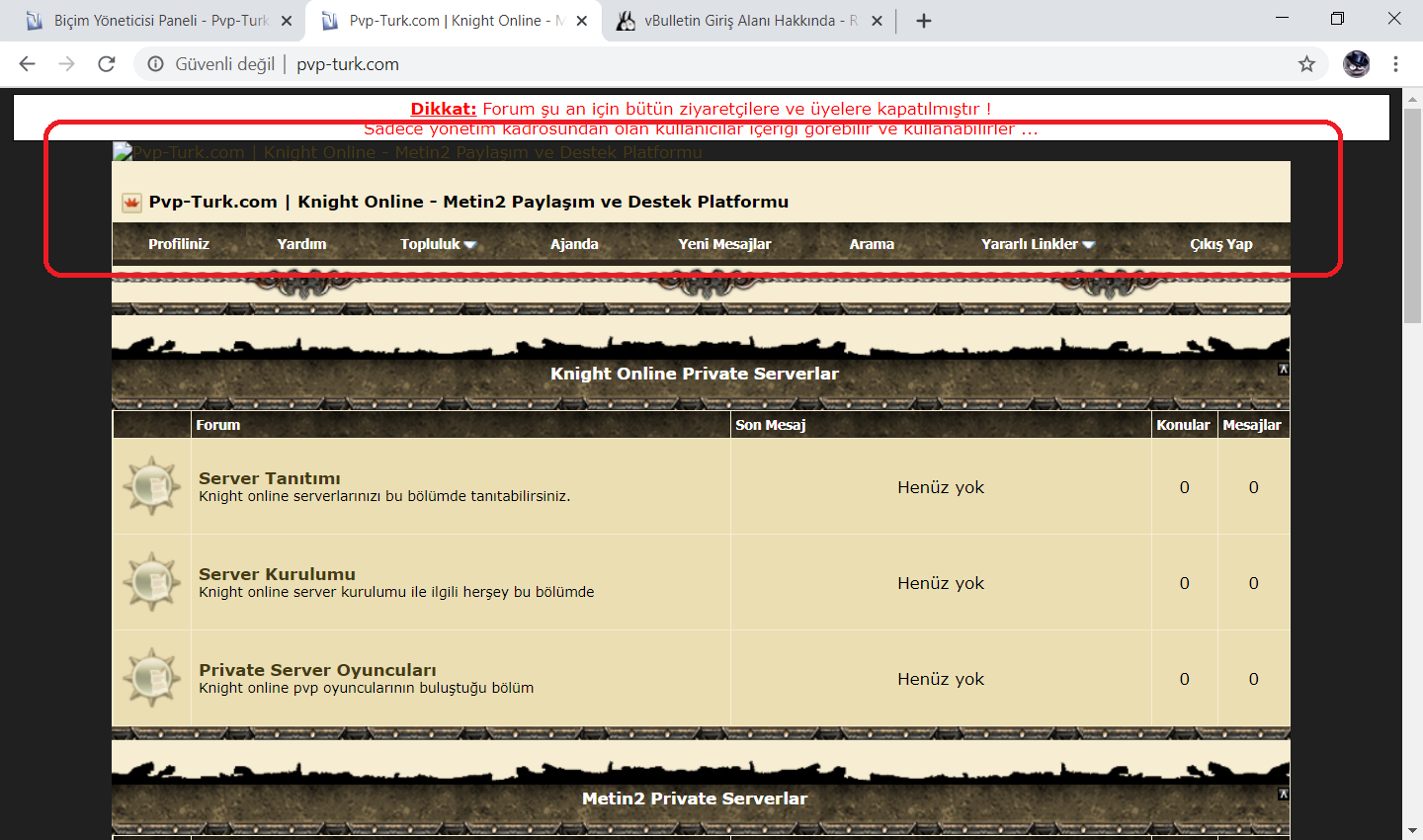Click the vertical scrollbar thumb
The width and height of the screenshot is (1423, 840).
(x=1412, y=215)
